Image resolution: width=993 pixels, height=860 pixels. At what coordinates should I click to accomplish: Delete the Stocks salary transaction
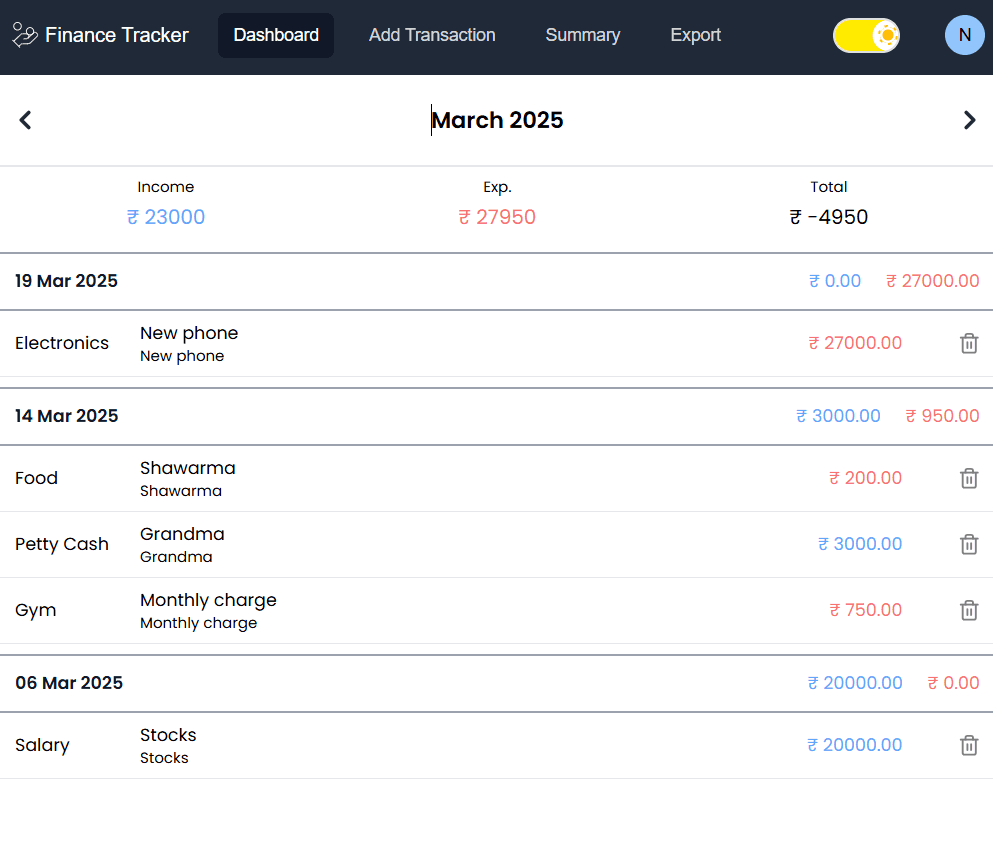point(969,745)
